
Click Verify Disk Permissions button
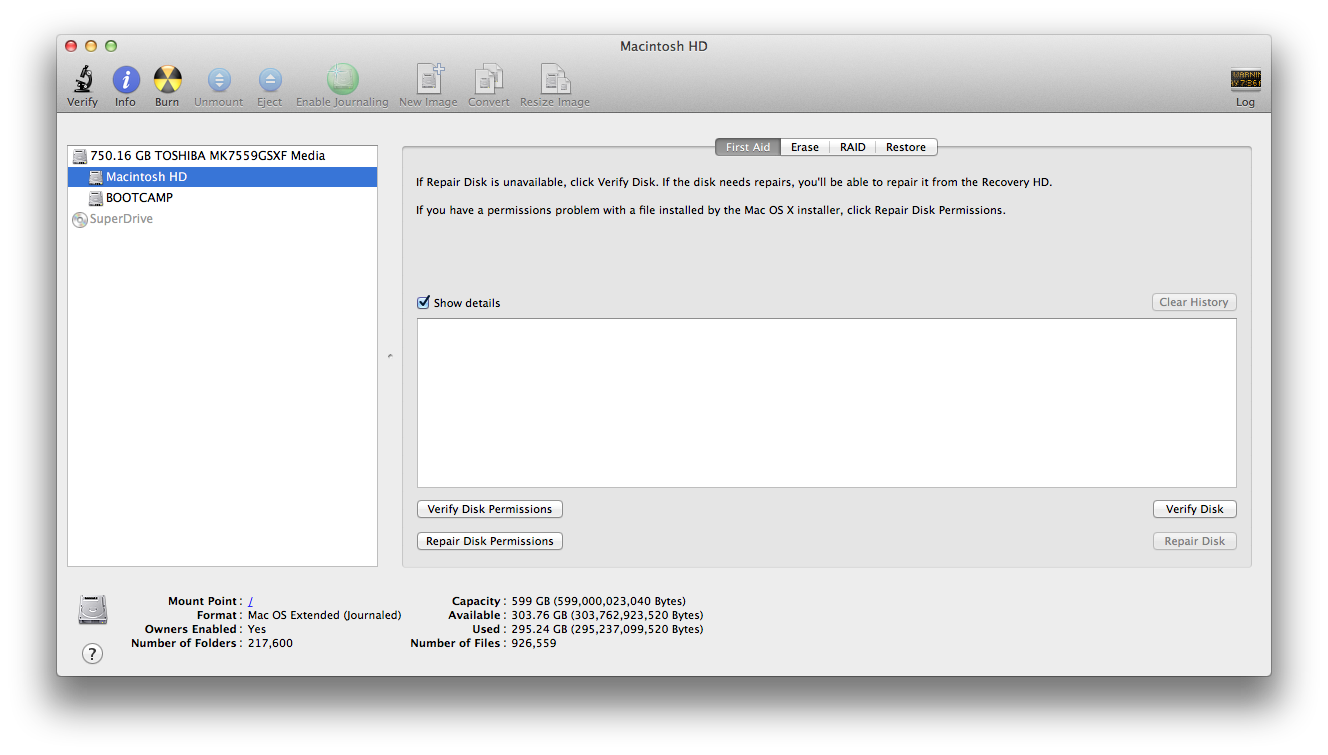click(x=490, y=509)
